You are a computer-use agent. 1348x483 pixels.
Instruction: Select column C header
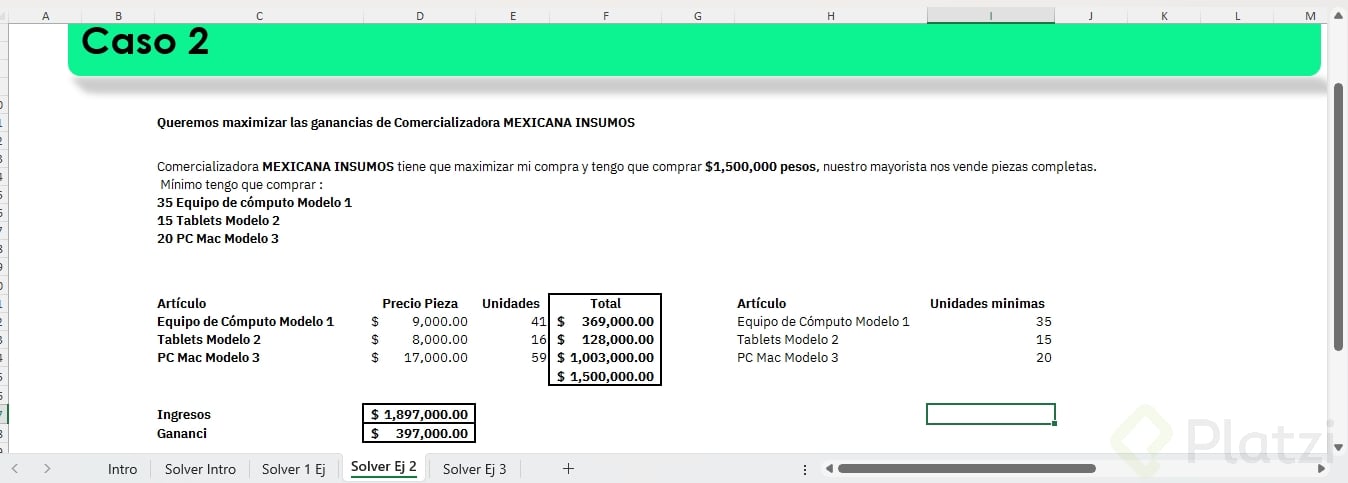(x=259, y=15)
